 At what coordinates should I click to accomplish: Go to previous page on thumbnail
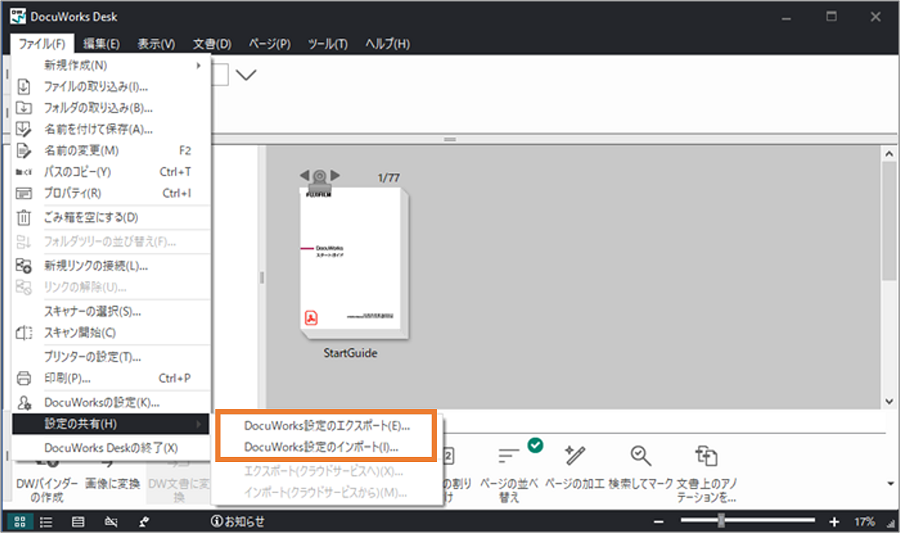[304, 175]
